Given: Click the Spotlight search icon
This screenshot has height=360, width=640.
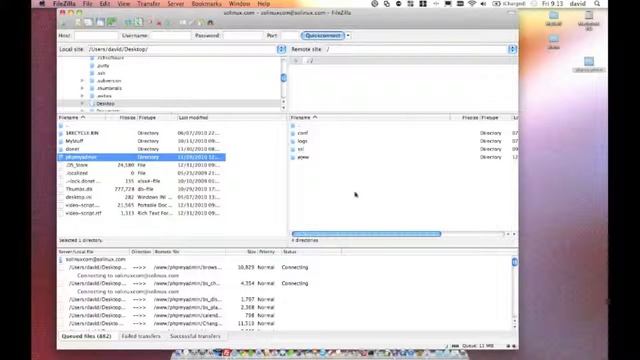Looking at the screenshot, I should (x=597, y=4).
